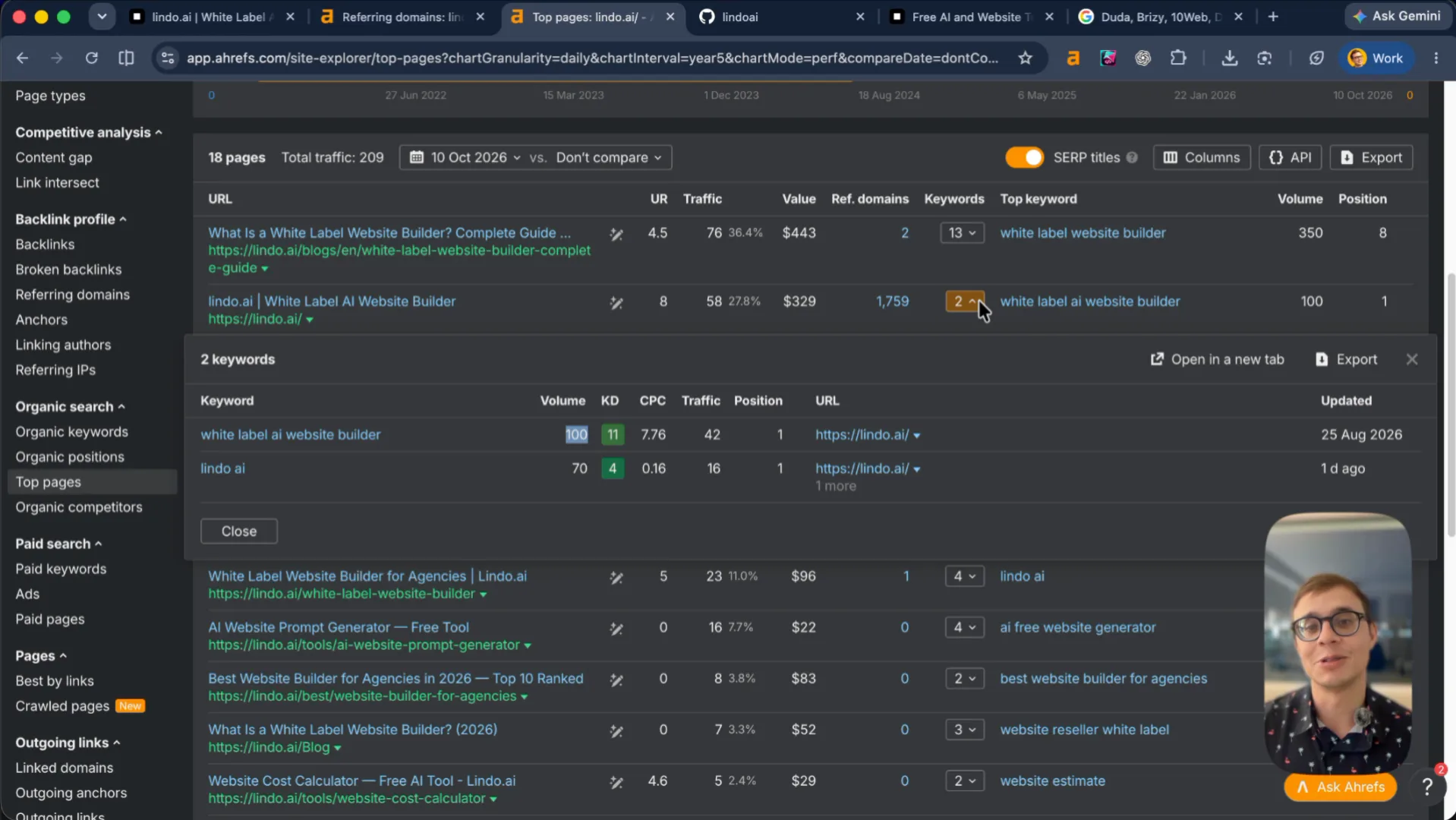1456x820 pixels.
Task: Click AI inspect icon for White Label Guide row
Action: (x=616, y=235)
